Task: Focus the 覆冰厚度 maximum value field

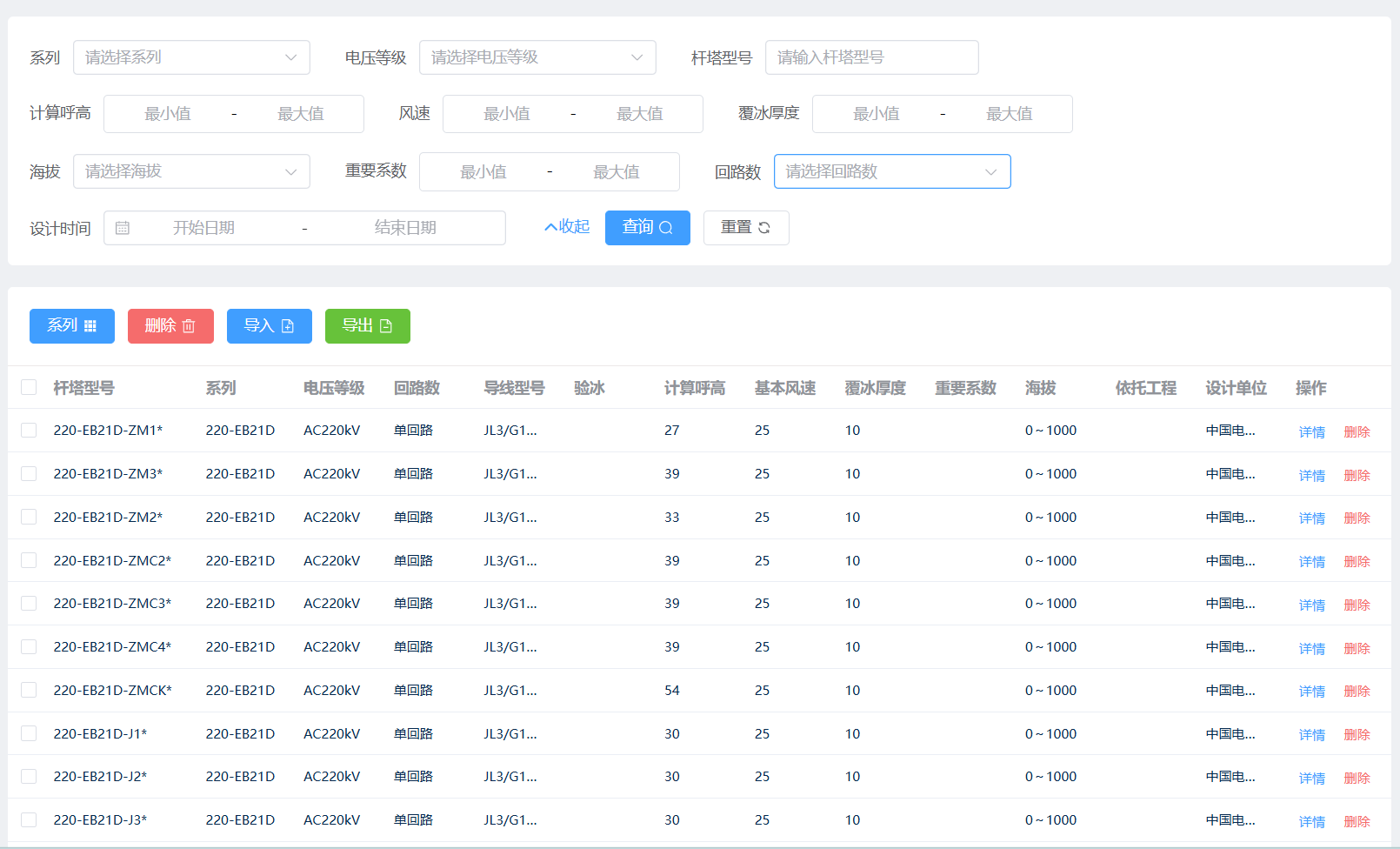Action: 1010,114
